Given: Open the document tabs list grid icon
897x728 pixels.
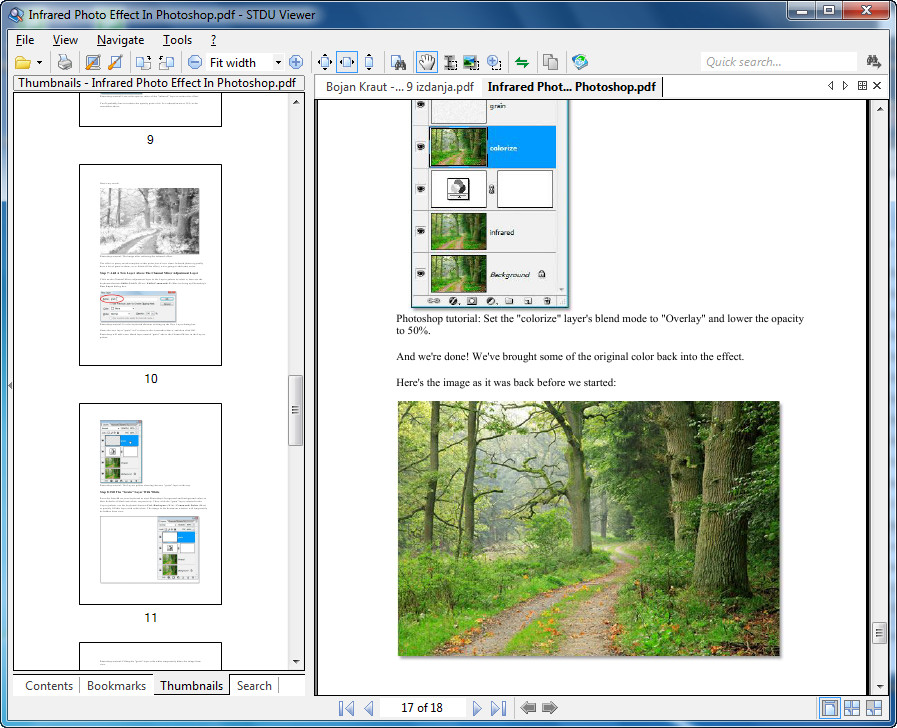Looking at the screenshot, I should 862,86.
